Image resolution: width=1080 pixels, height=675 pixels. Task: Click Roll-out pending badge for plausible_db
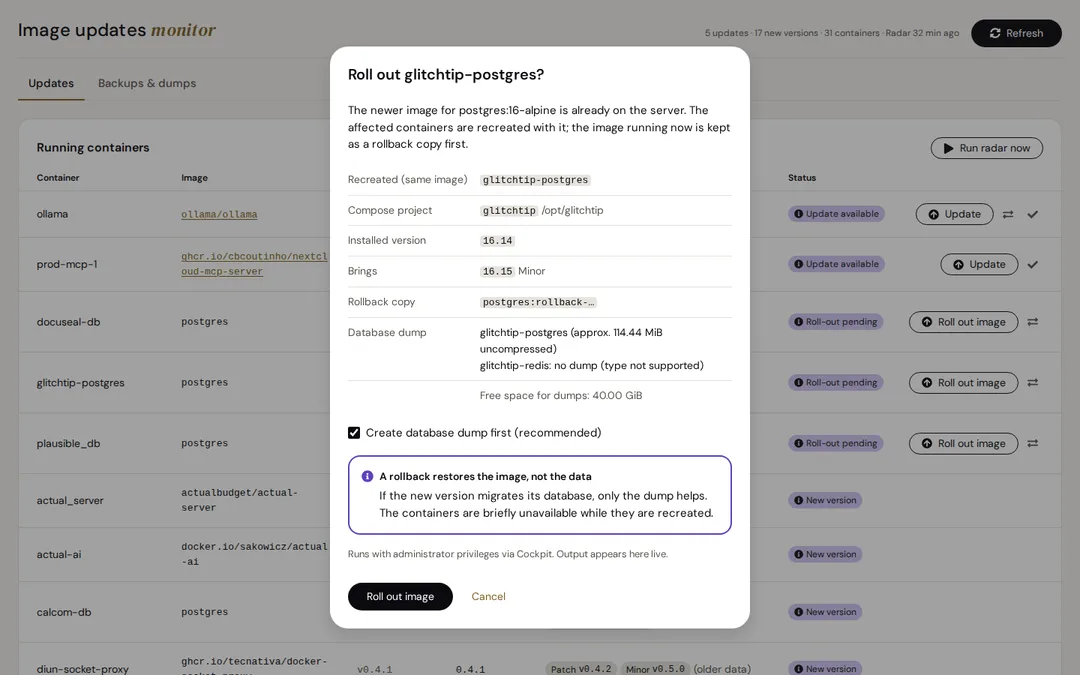coord(835,444)
